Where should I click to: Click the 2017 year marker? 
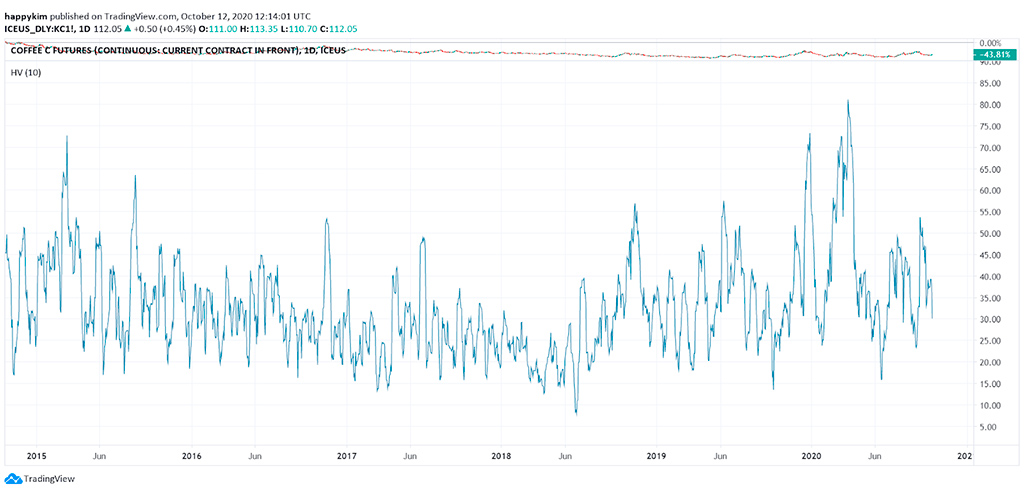pos(346,456)
